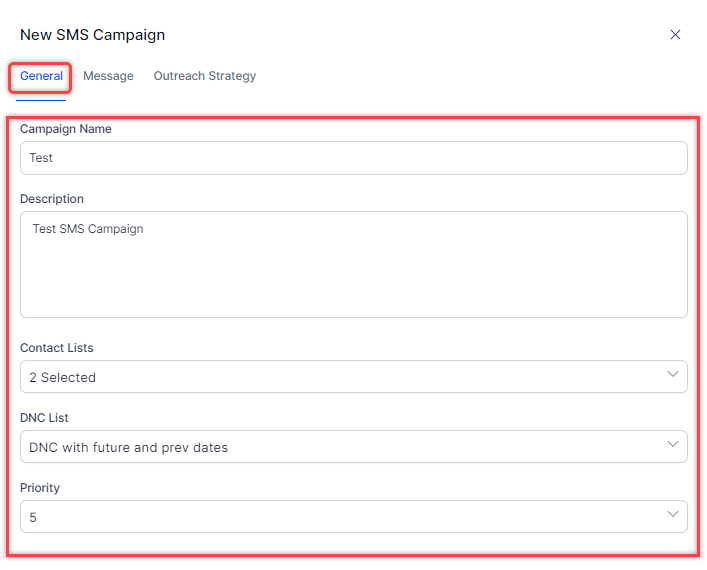The image size is (707, 570).
Task: Click the Priority field chevron arrow
Action: (672, 515)
